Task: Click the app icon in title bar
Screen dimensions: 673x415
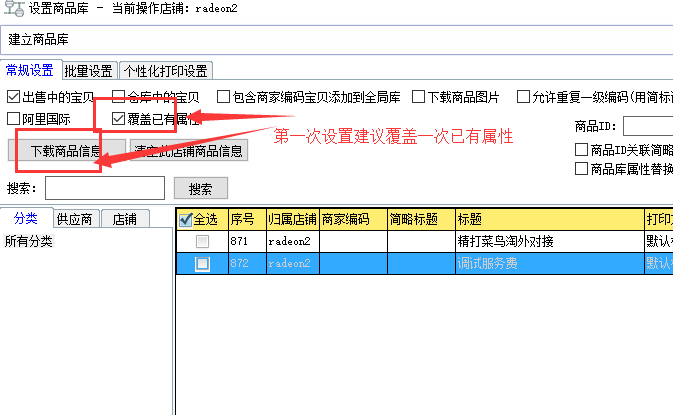Action: [14, 8]
